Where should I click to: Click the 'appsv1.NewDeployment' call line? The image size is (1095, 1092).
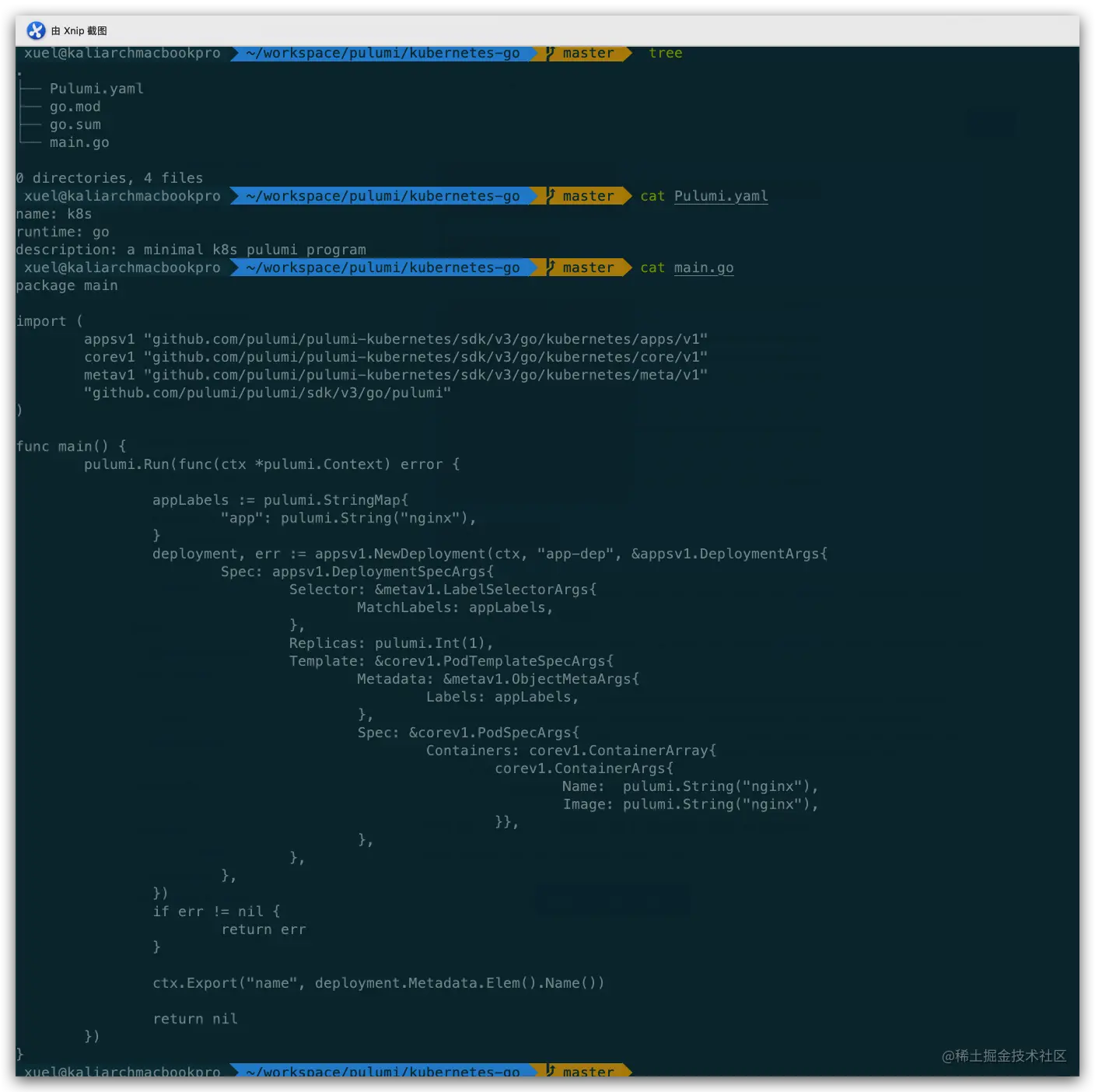pos(490,554)
